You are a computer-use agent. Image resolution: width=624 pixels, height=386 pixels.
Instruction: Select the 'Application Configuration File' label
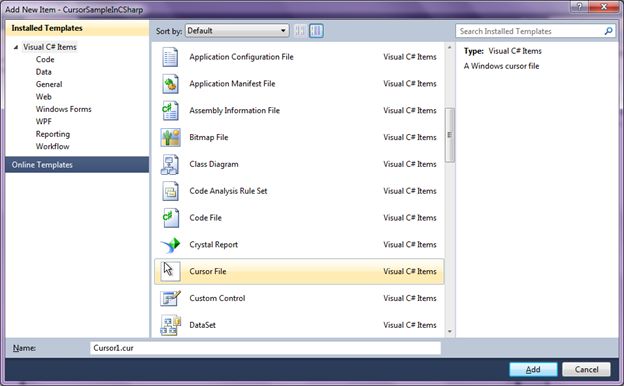click(241, 57)
